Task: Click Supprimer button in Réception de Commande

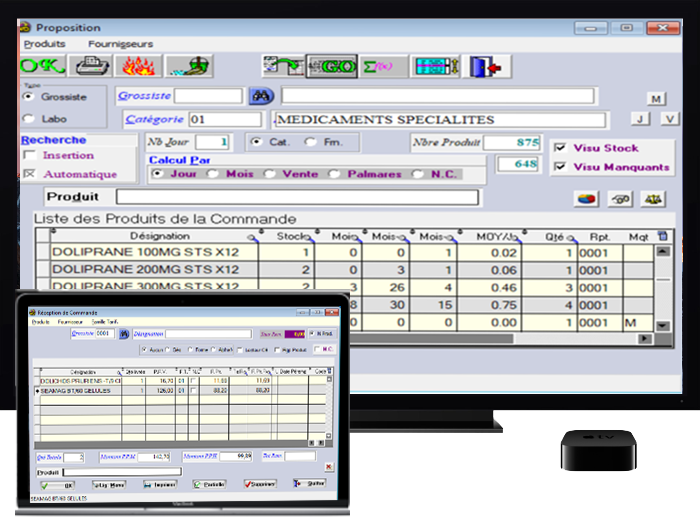Action: coord(260,484)
